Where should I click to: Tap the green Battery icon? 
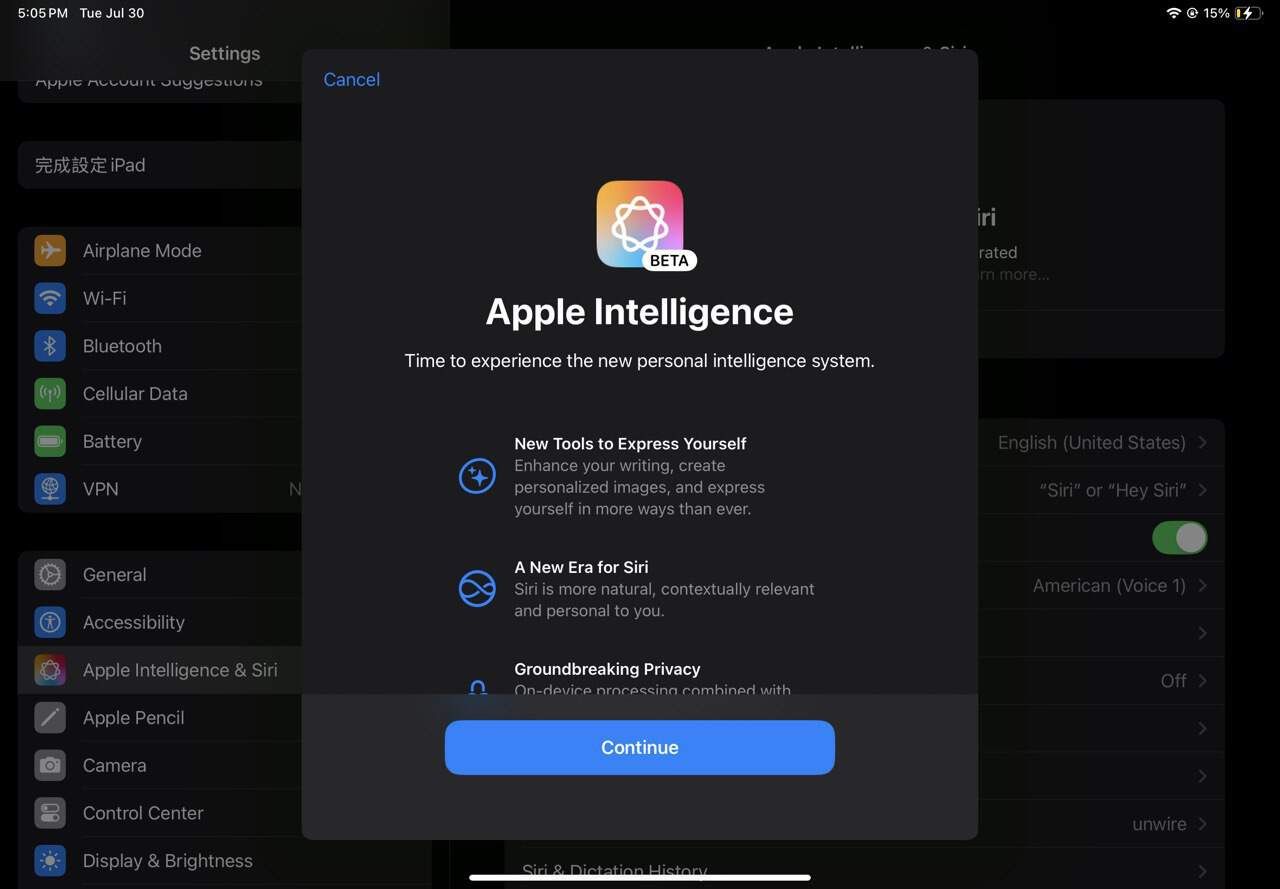[x=50, y=441]
